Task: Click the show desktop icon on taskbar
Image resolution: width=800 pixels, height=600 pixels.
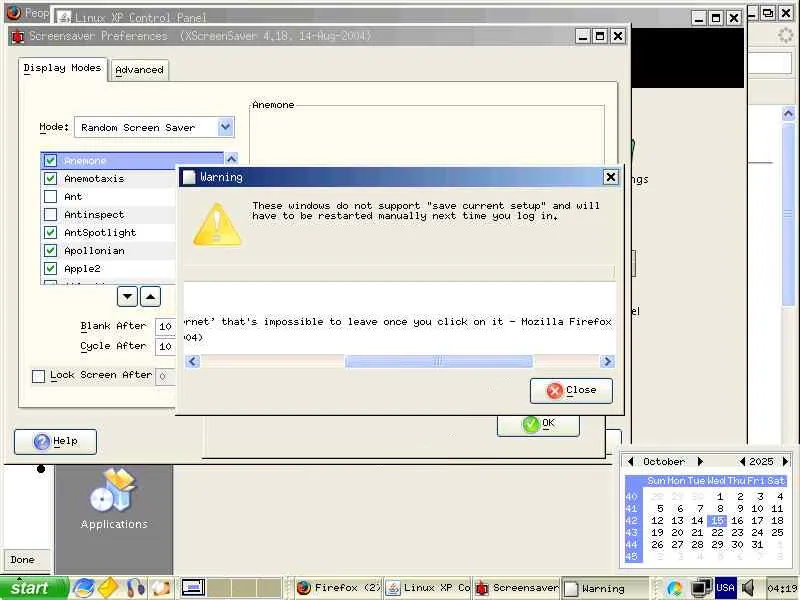Action: coord(193,588)
